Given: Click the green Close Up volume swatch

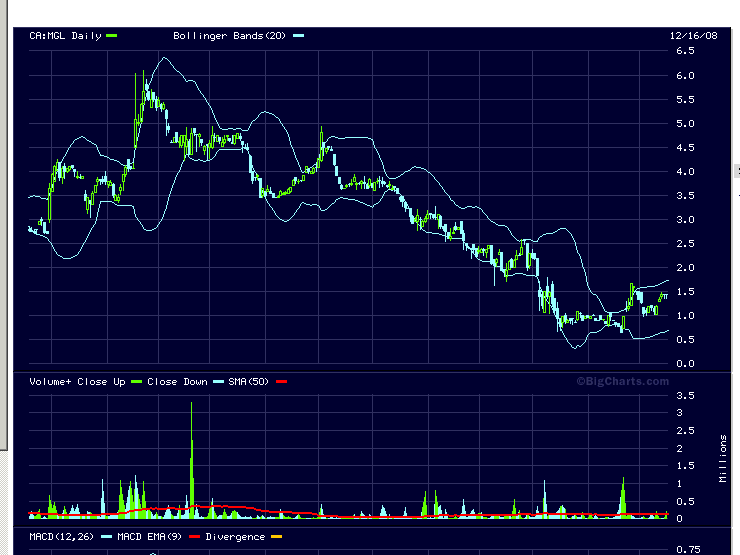Looking at the screenshot, I should click(x=136, y=381).
